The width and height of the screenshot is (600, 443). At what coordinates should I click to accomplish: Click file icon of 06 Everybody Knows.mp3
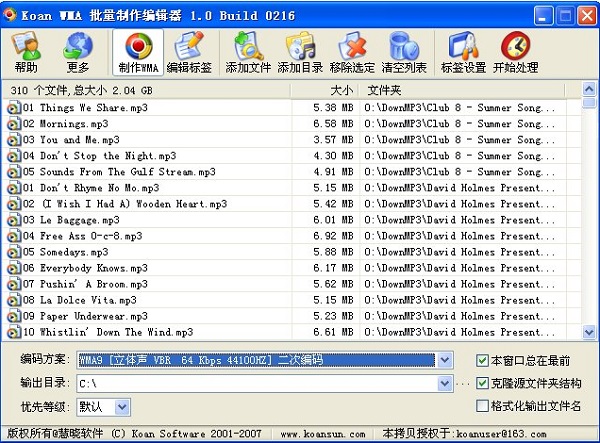(x=14, y=269)
